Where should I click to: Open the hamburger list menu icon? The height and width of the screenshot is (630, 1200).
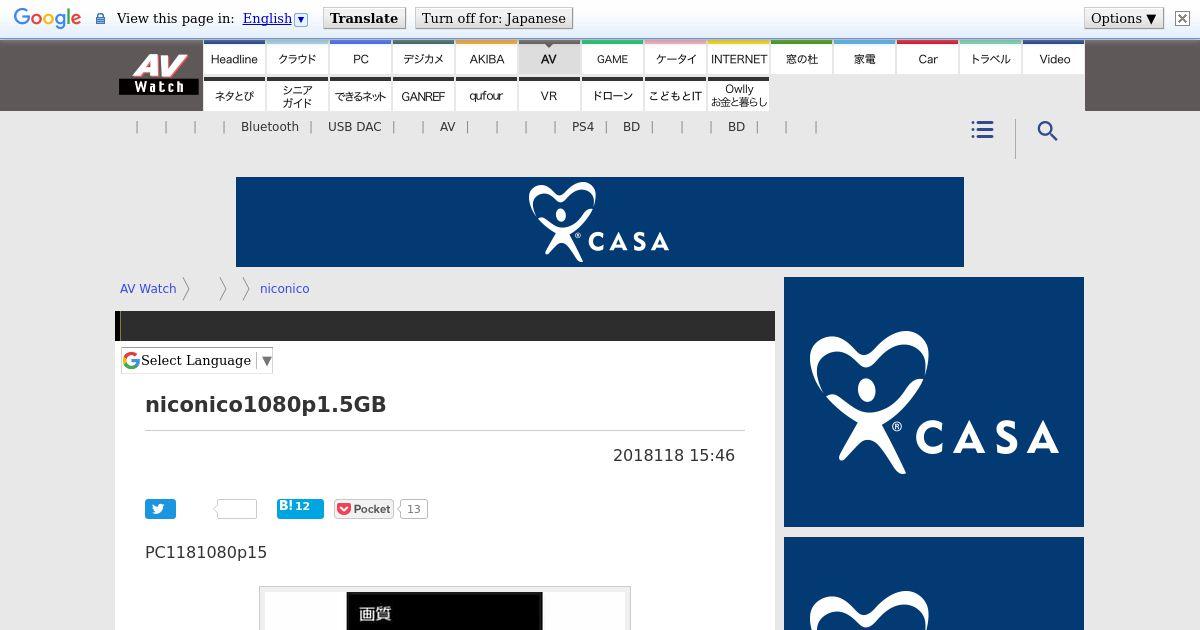[x=982, y=130]
